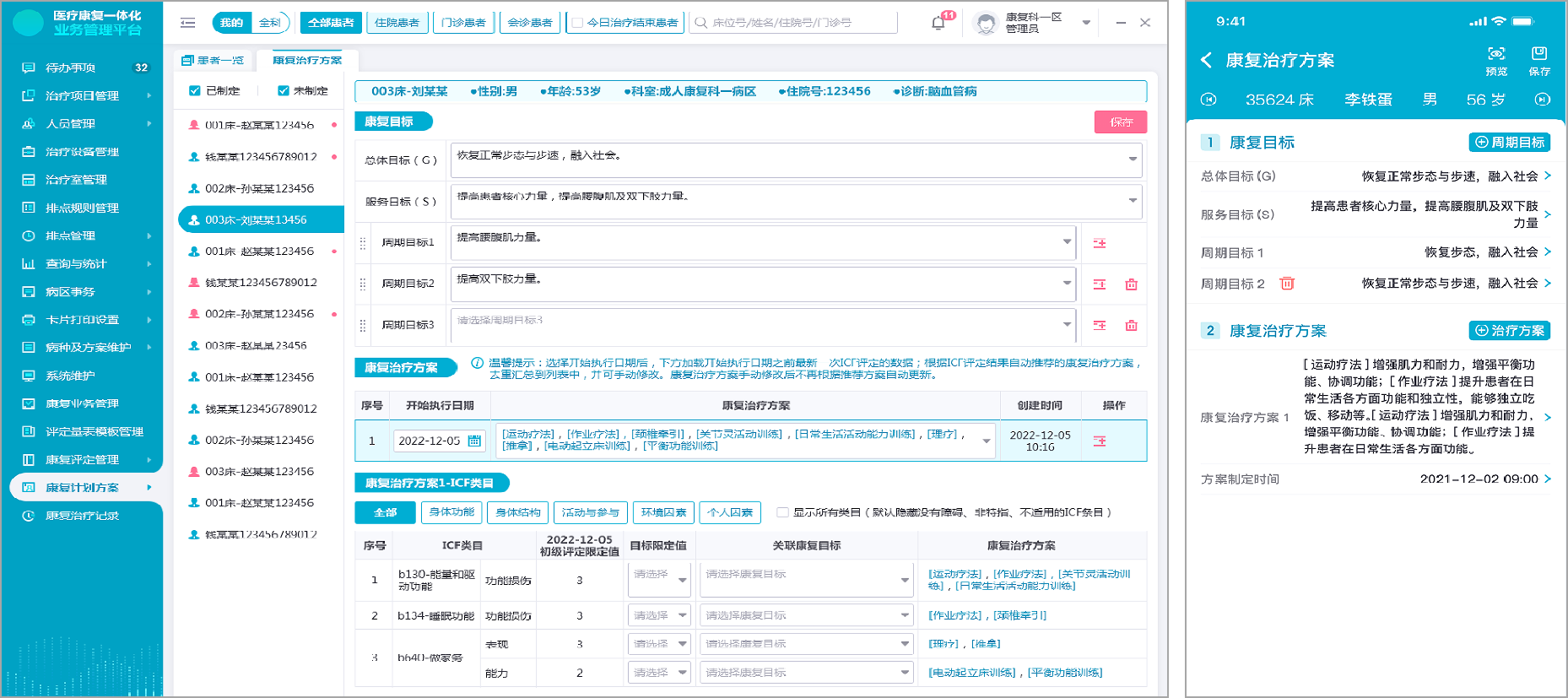Toggle 未制定 checkbox
The image size is (1568, 698).
284,90
